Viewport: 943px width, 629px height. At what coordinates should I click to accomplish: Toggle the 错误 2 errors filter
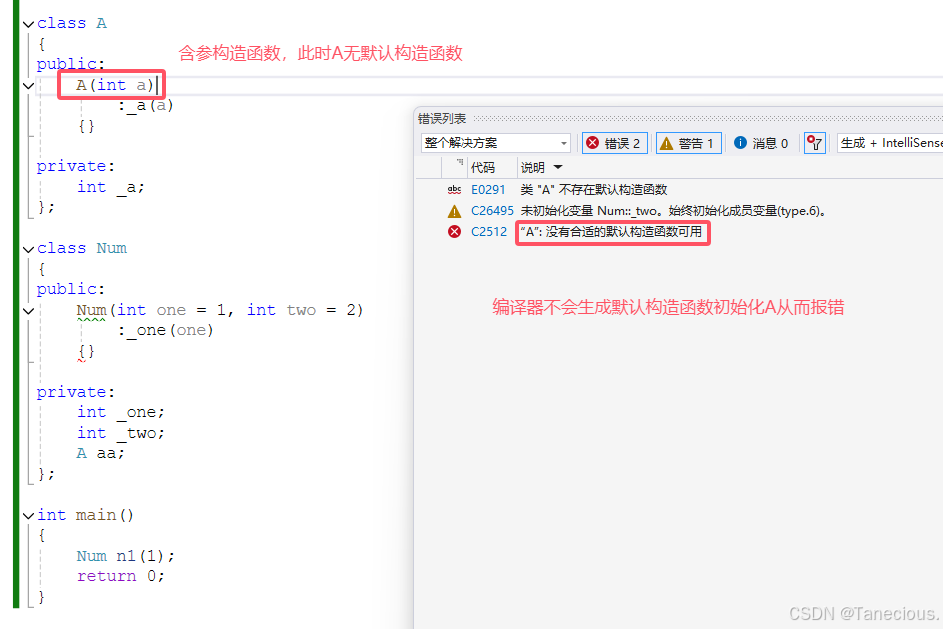click(x=614, y=143)
